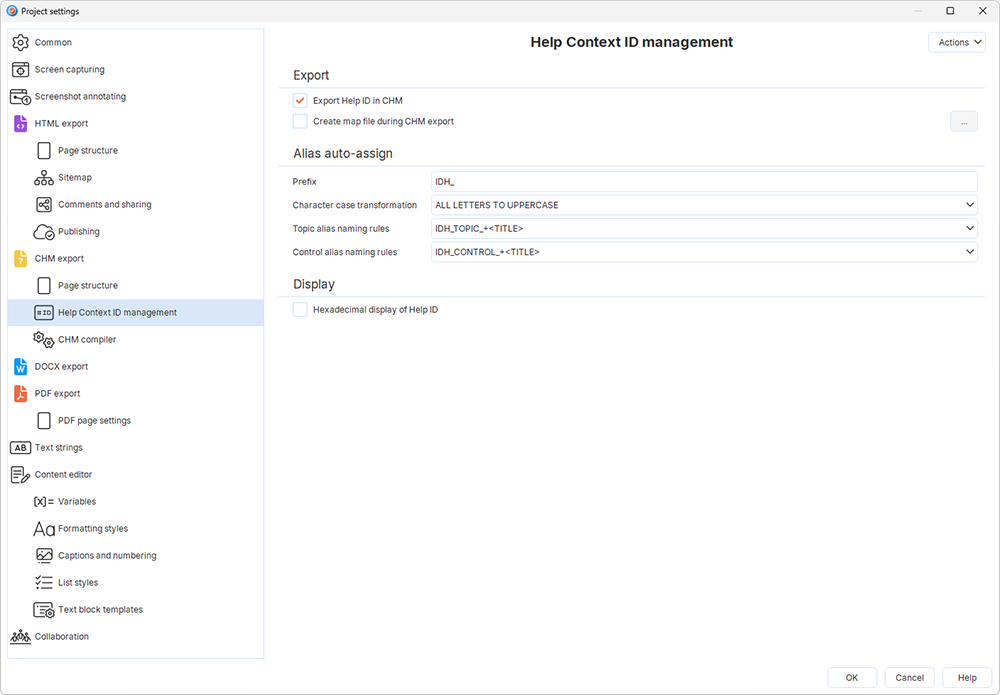The width and height of the screenshot is (1000, 695).
Task: Open Screenshot annotating label
Action: coord(80,96)
